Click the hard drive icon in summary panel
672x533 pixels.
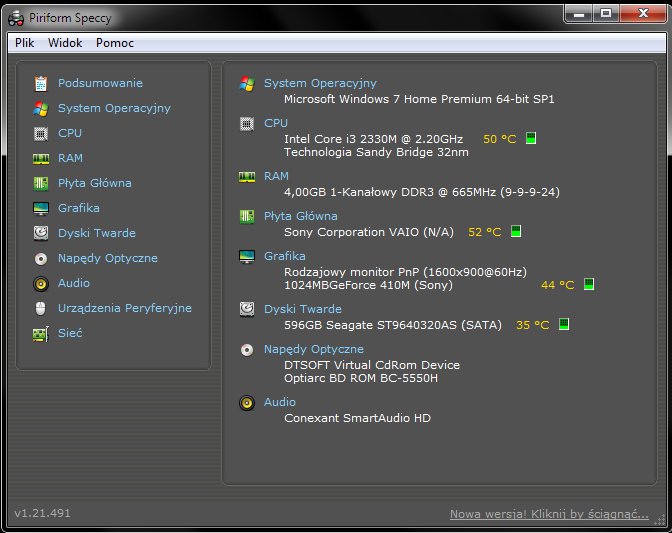[x=247, y=309]
